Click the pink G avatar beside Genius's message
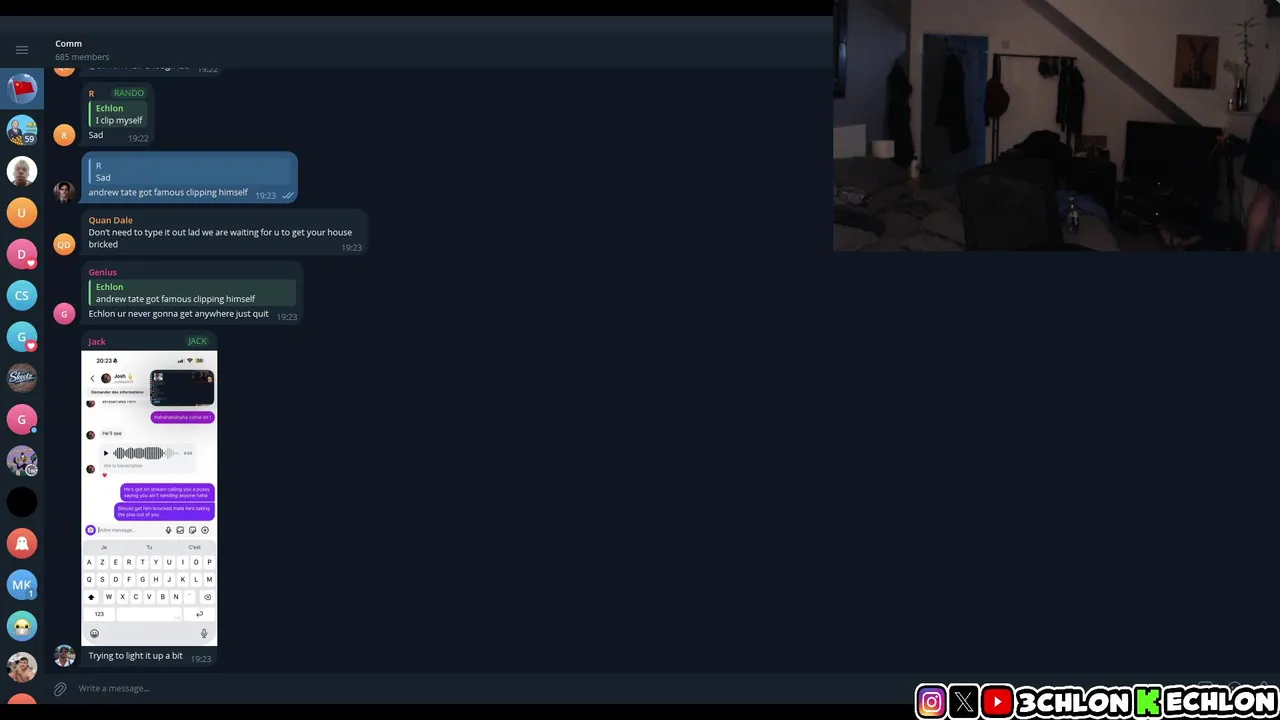1280x720 pixels. click(64, 314)
